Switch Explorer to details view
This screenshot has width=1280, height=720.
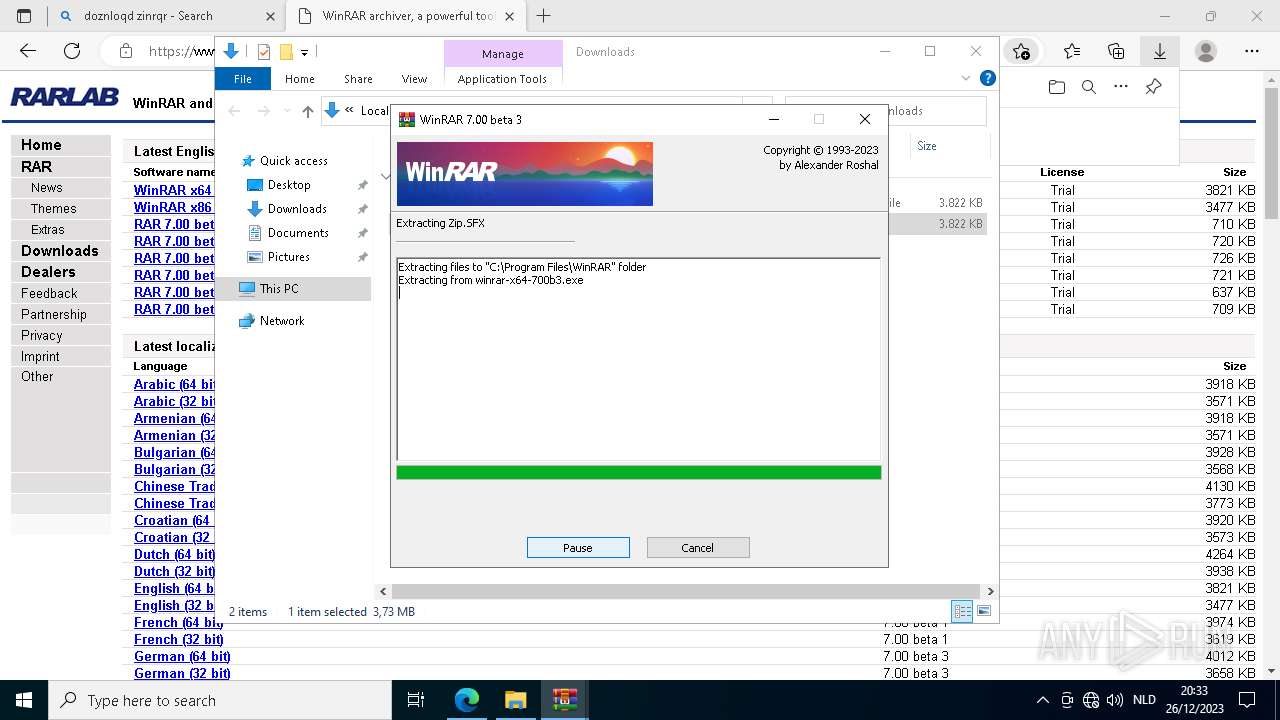tap(962, 611)
